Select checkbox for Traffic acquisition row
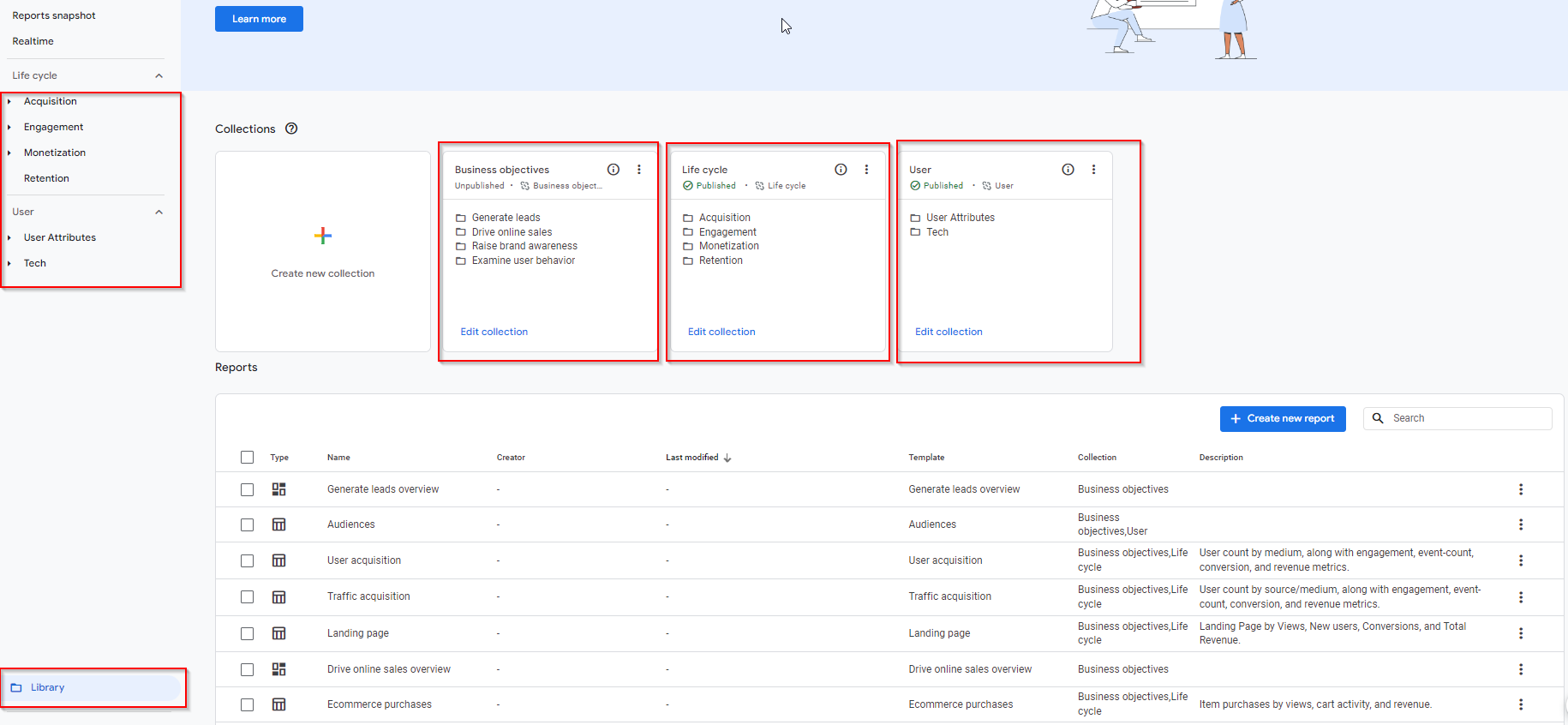Screen dimensions: 1568x725 tap(248, 597)
